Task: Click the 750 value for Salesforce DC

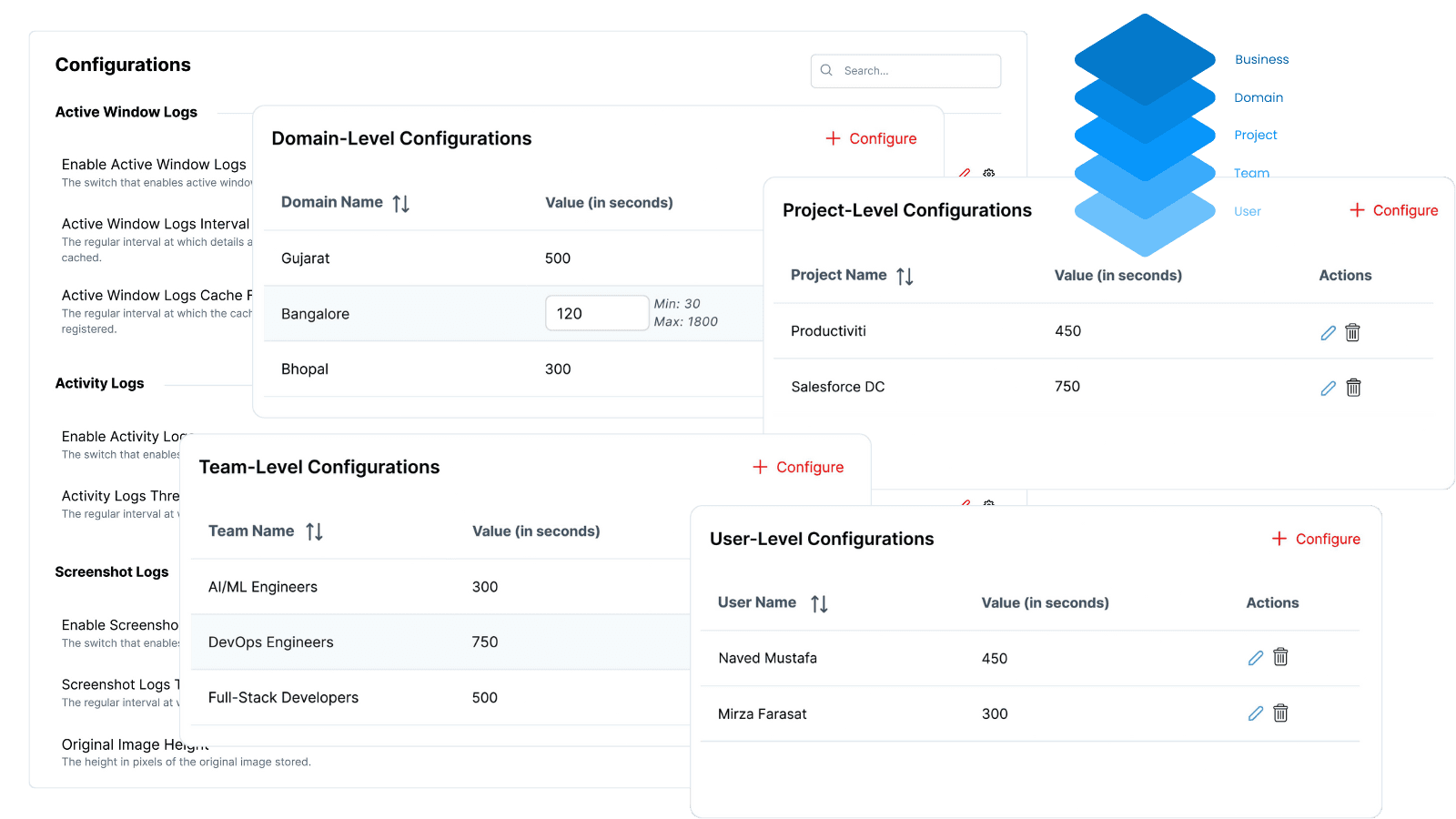Action: pos(1067,387)
